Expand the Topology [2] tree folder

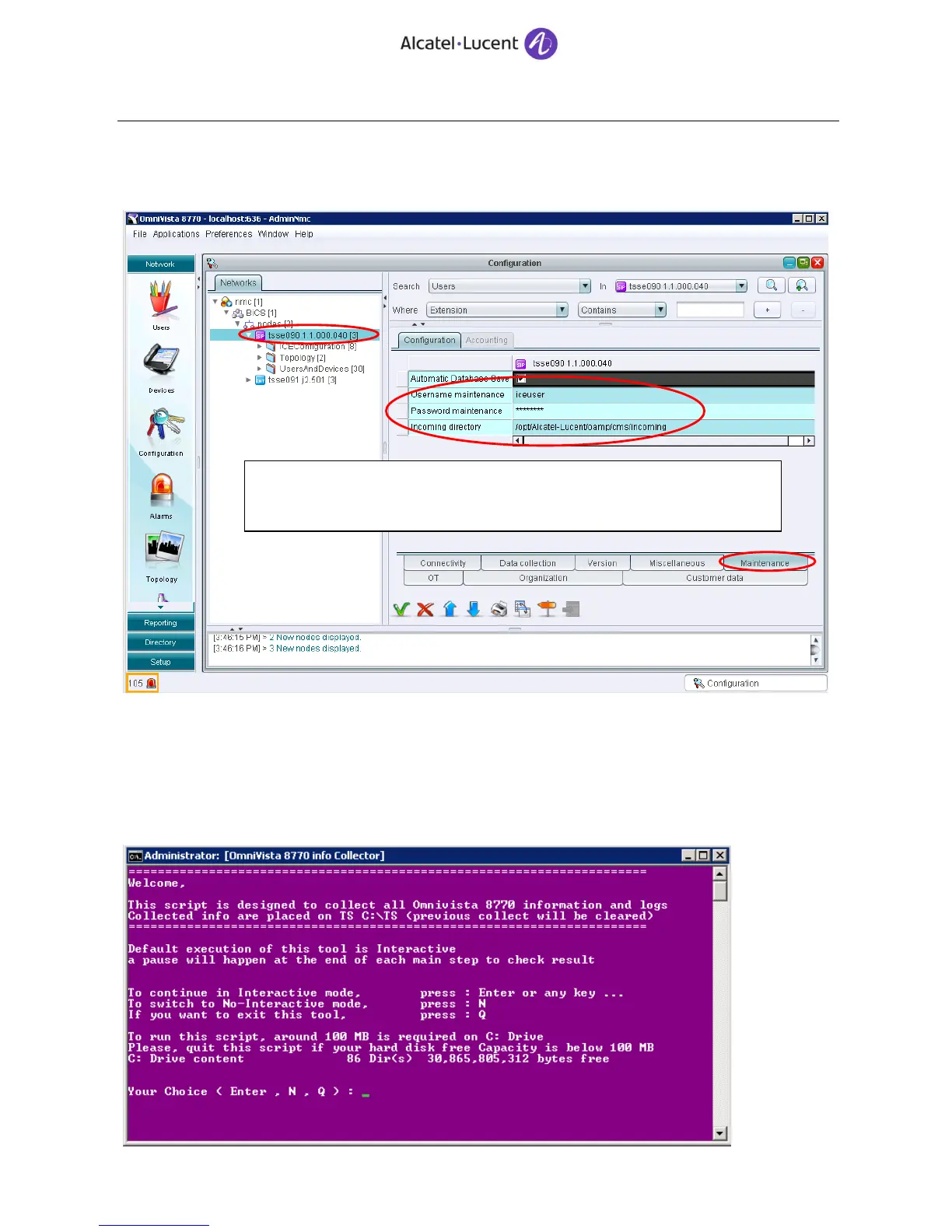tap(260, 358)
